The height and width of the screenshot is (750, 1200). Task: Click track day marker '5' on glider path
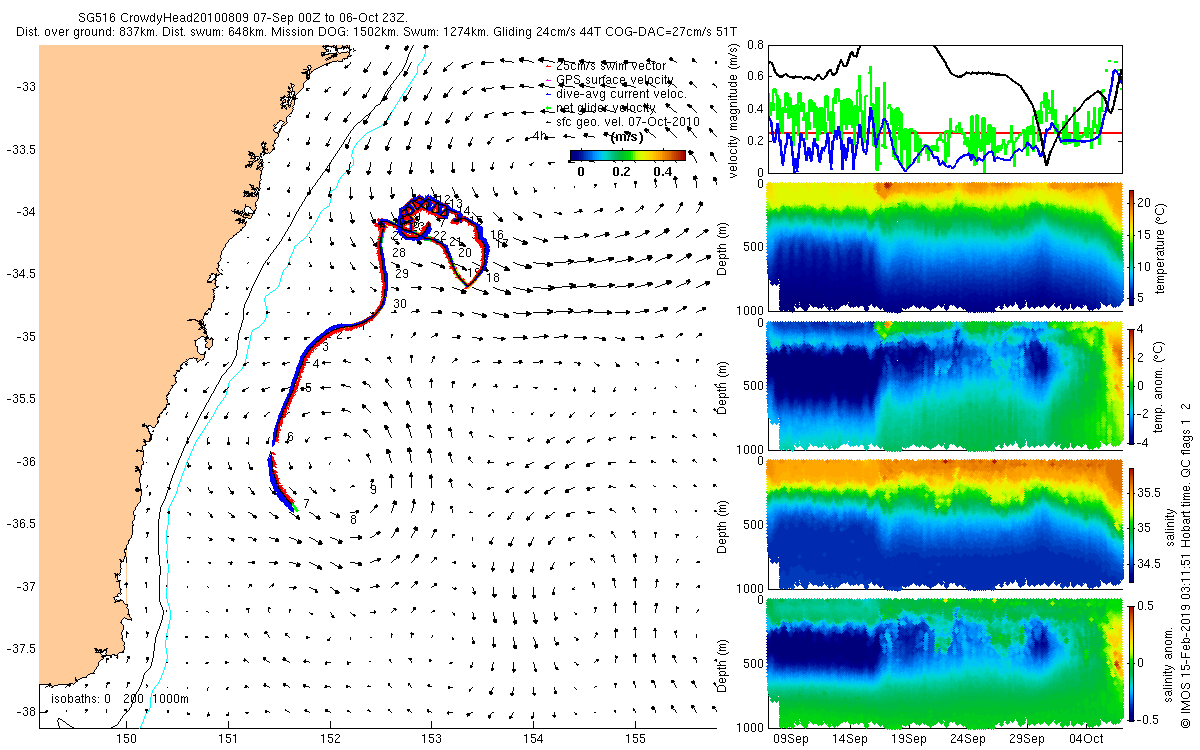click(309, 387)
